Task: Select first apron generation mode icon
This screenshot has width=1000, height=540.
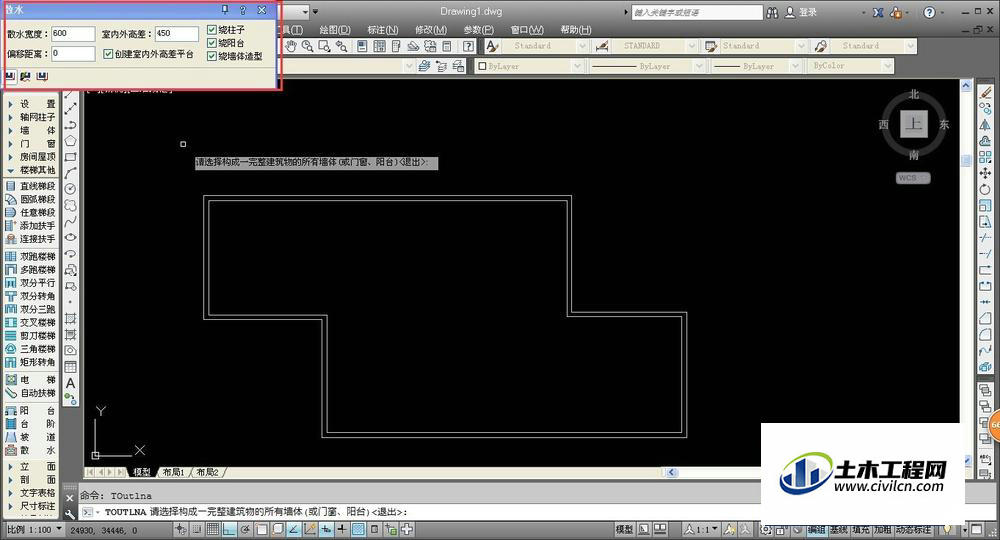Action: click(10, 77)
